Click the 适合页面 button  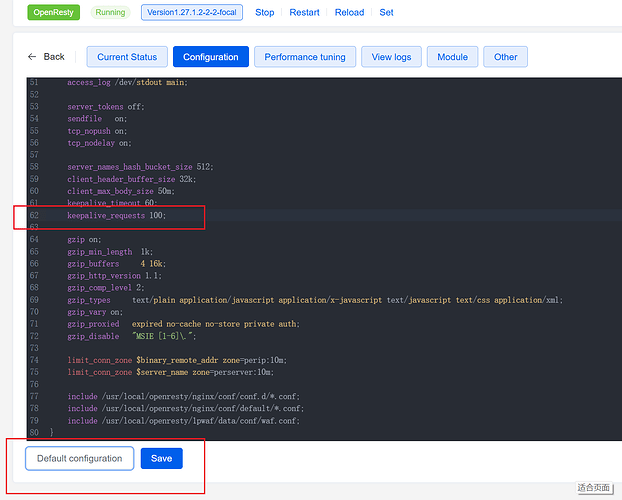(x=594, y=487)
